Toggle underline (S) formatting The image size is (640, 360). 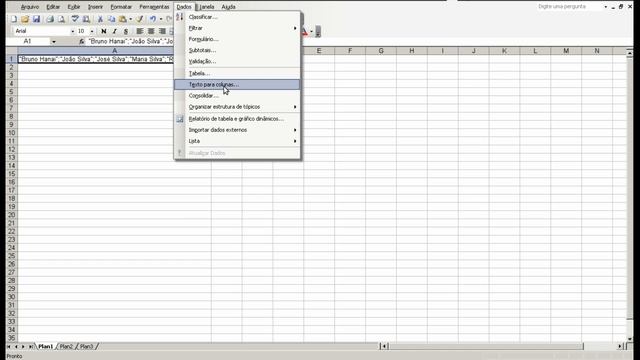point(126,31)
